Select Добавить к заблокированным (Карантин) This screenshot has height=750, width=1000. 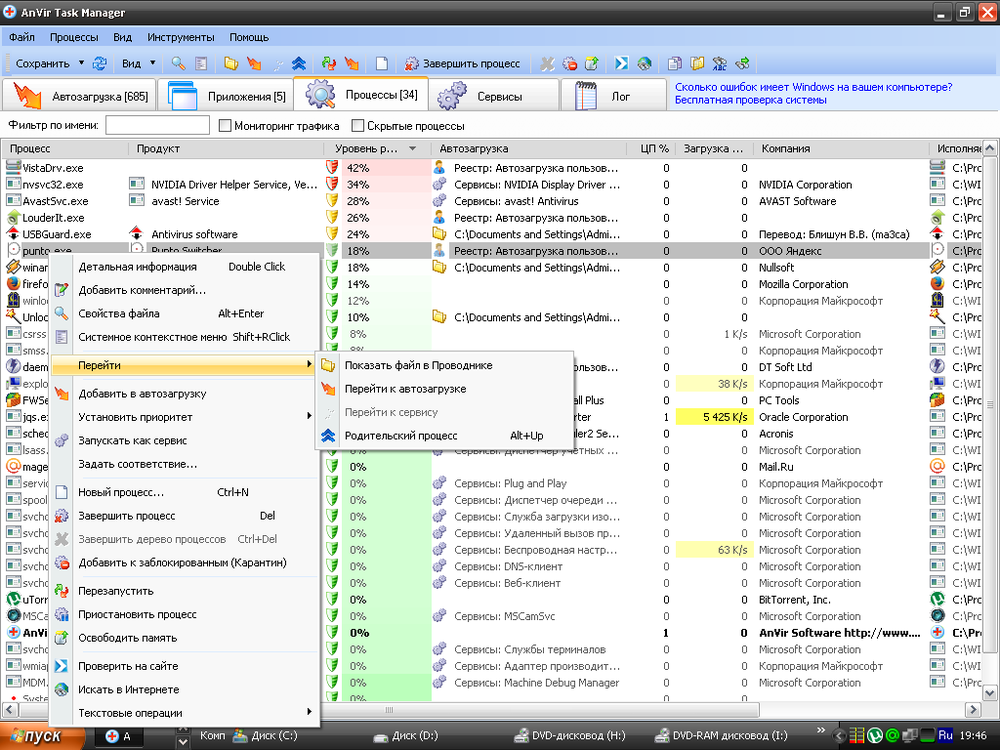(184, 562)
